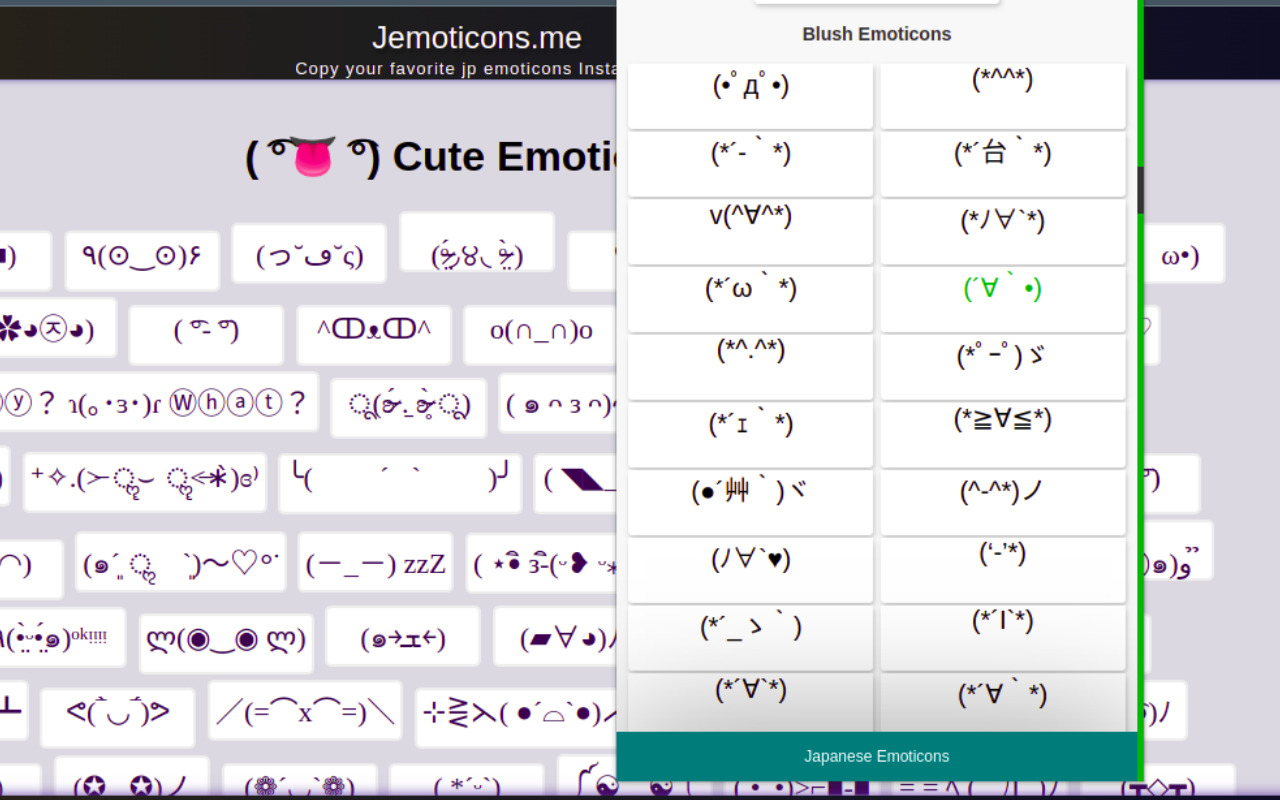Choose the (*´ω`*) emoticon
This screenshot has width=1280, height=800.
click(x=750, y=299)
